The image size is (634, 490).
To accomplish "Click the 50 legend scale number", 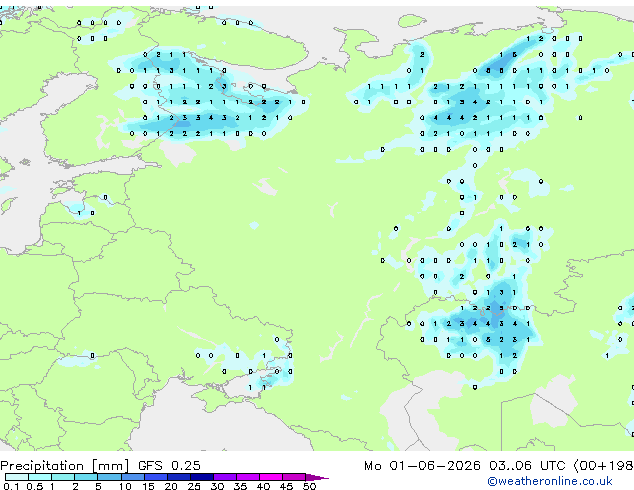I will pos(309,486).
